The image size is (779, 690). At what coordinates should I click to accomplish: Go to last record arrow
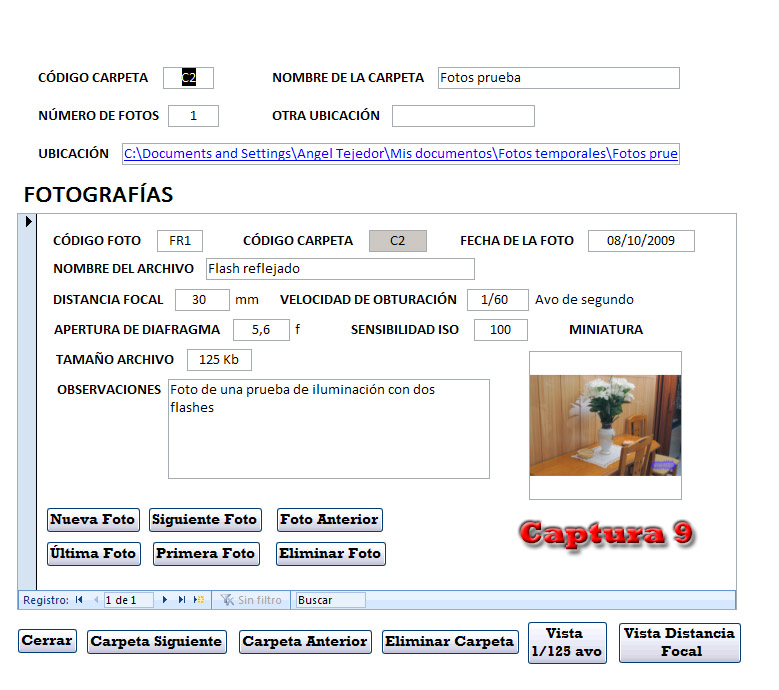[x=182, y=600]
